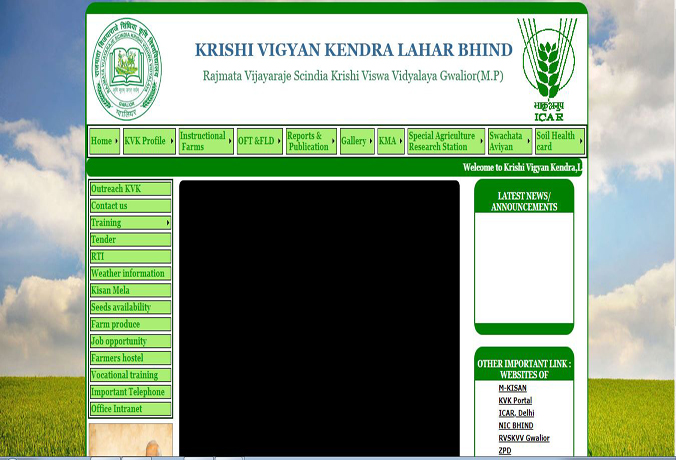
Task: Click the Krishi Vigyan Kendra Lahar Bhind title
Action: [x=353, y=50]
